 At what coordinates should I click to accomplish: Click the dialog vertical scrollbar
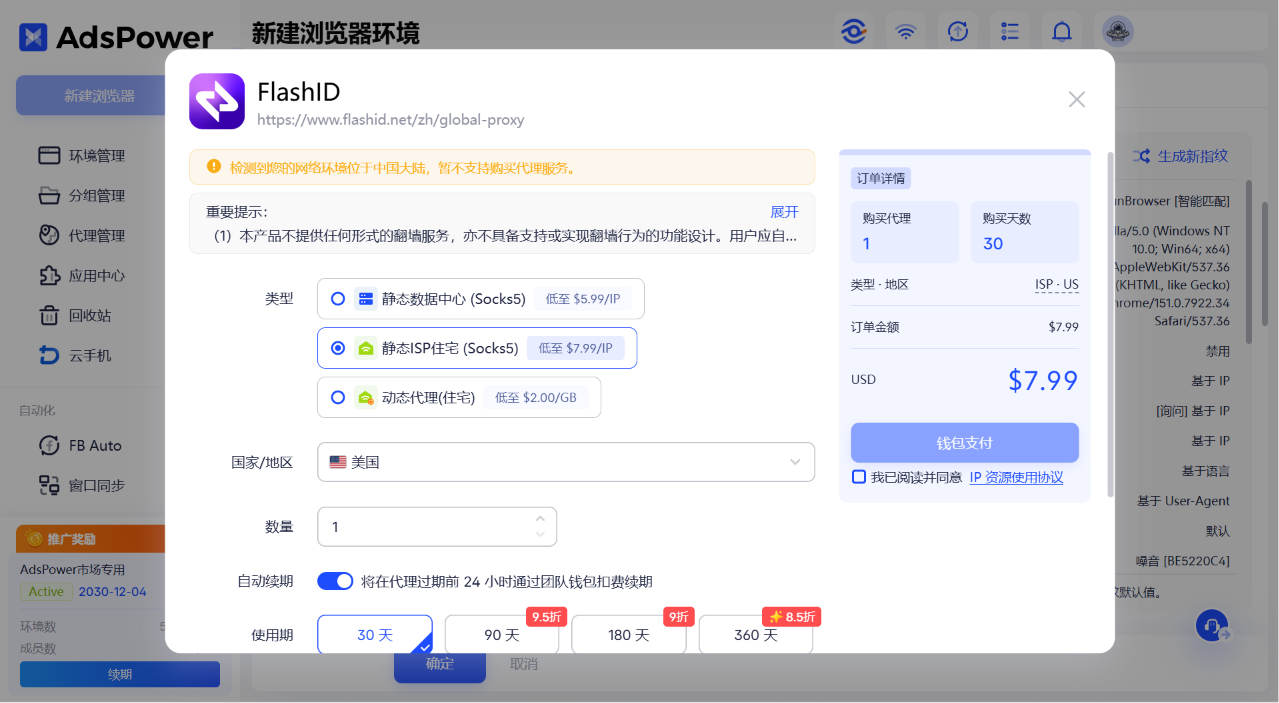1110,325
